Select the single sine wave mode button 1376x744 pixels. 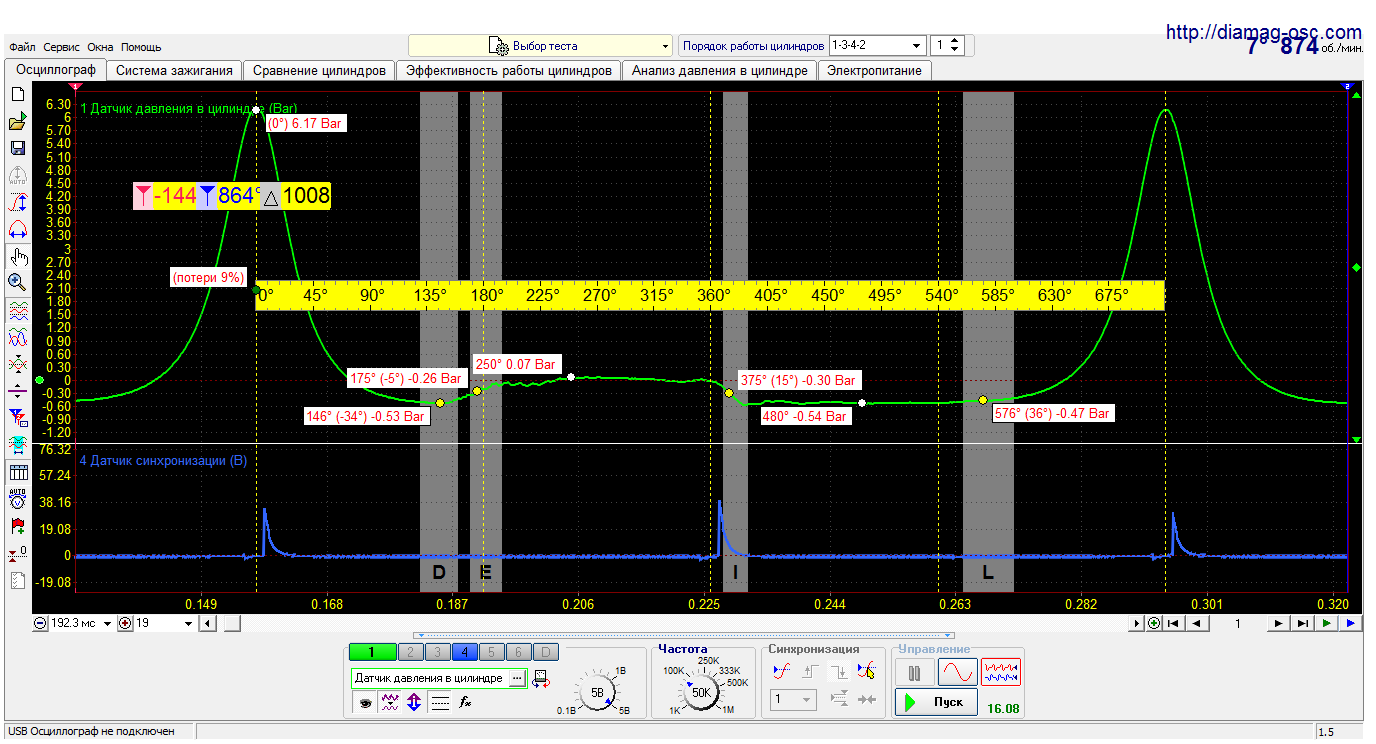tap(958, 672)
